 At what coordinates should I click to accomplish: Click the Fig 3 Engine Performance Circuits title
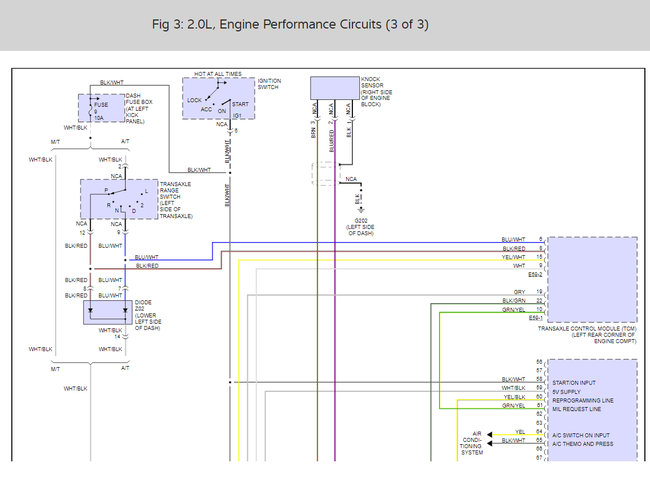[290, 24]
